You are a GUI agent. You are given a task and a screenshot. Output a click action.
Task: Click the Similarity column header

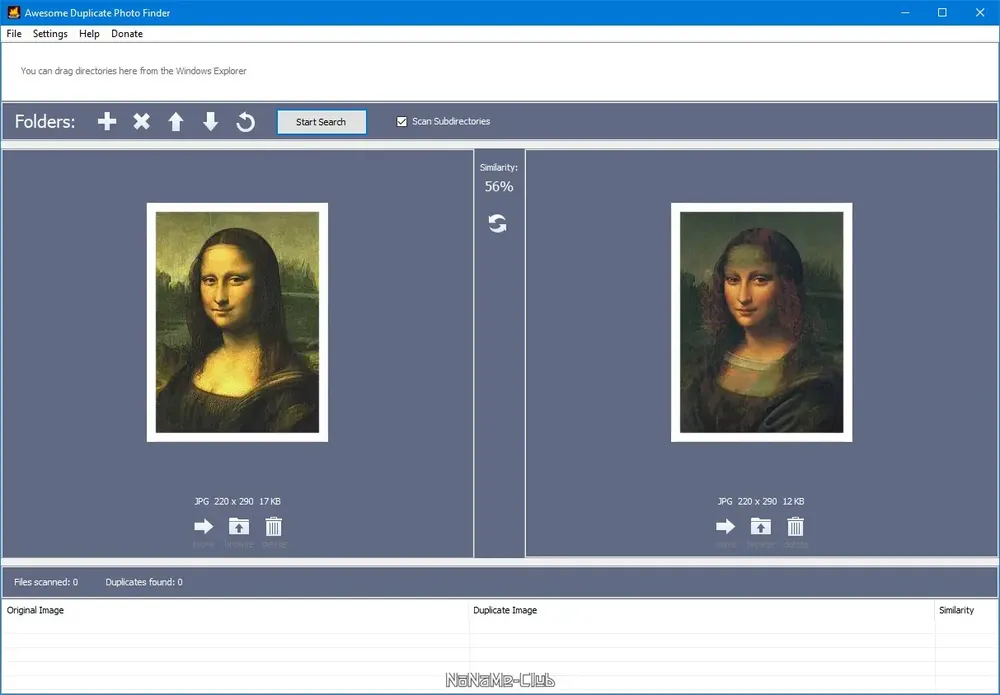point(956,610)
